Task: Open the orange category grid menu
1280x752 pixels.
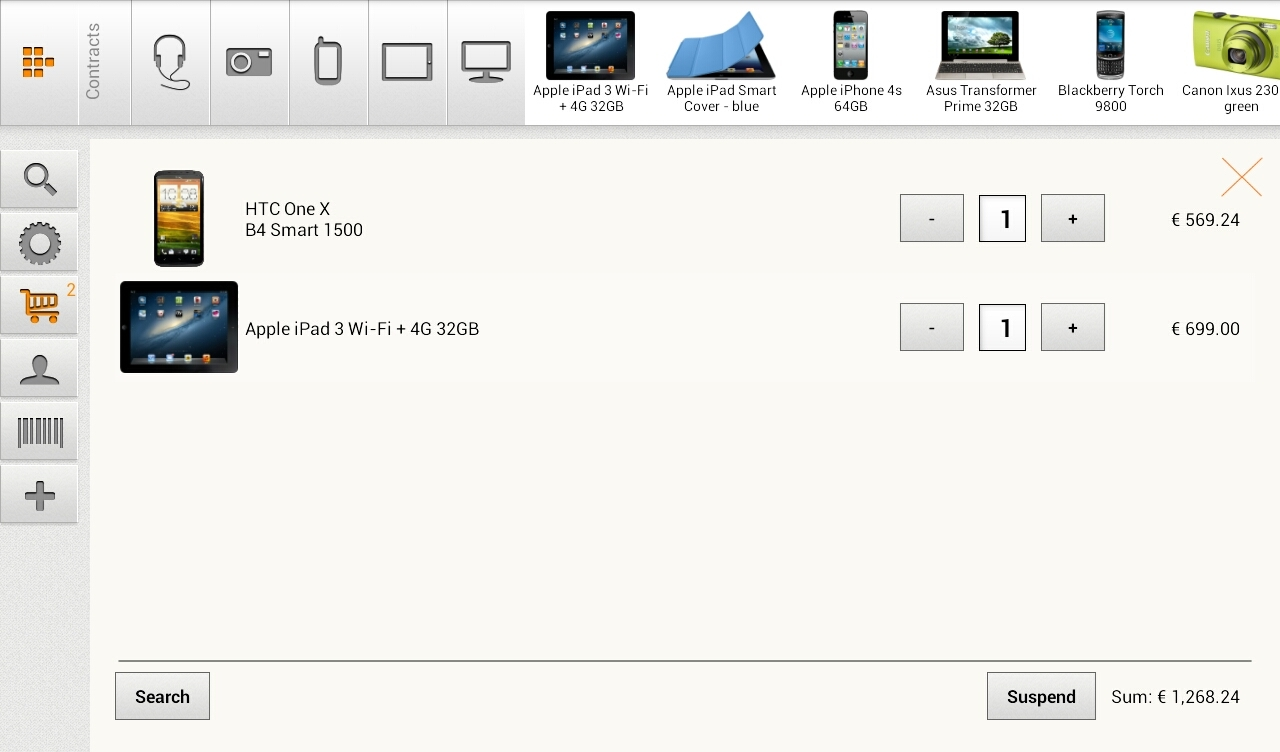Action: point(39,63)
